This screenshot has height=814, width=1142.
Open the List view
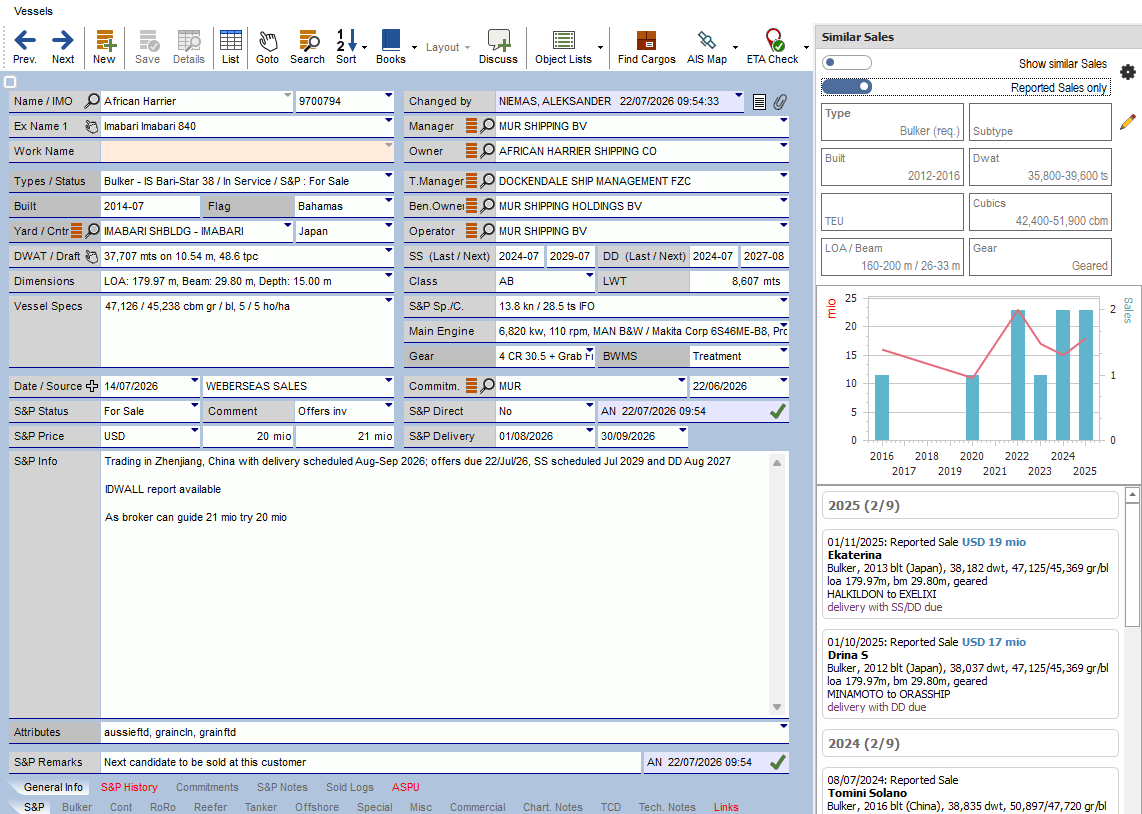point(231,47)
